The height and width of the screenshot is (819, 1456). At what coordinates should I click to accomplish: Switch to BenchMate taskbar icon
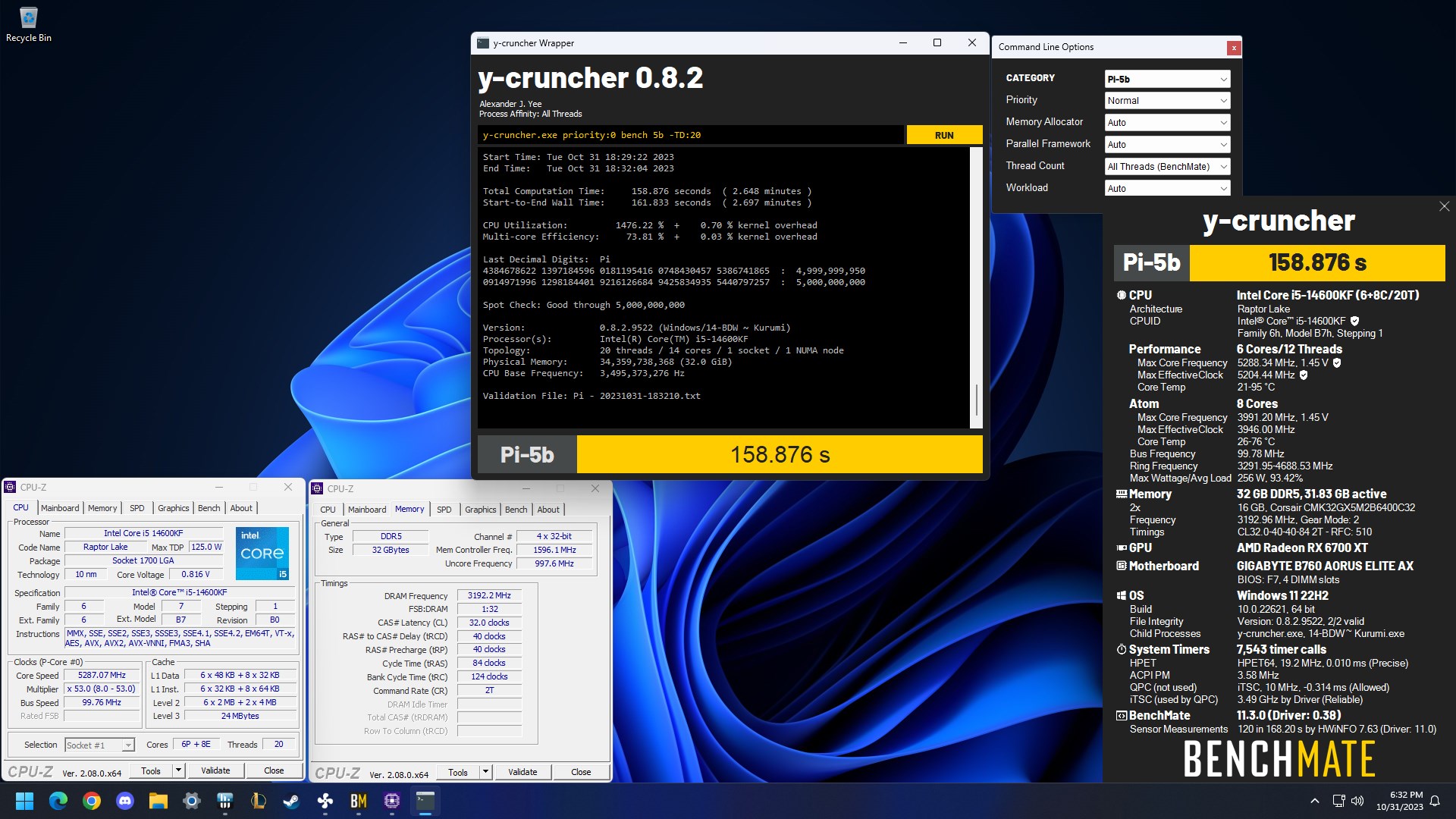(359, 801)
